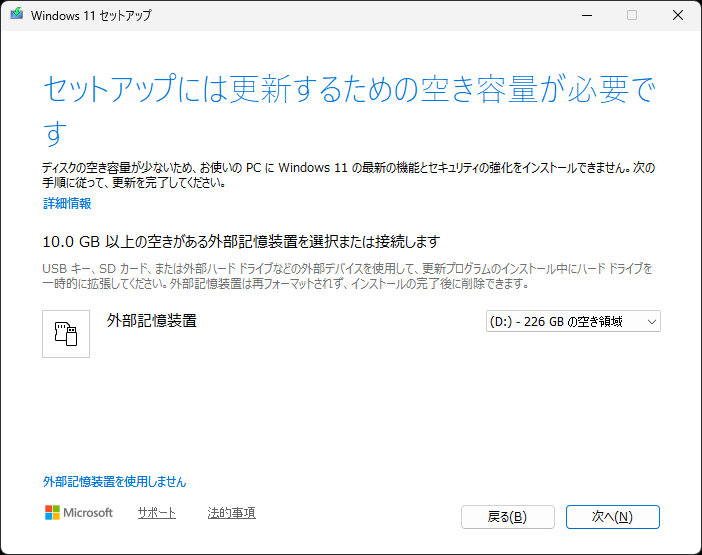This screenshot has height=555, width=702.
Task: Open the external storage drive dropdown
Action: (573, 321)
